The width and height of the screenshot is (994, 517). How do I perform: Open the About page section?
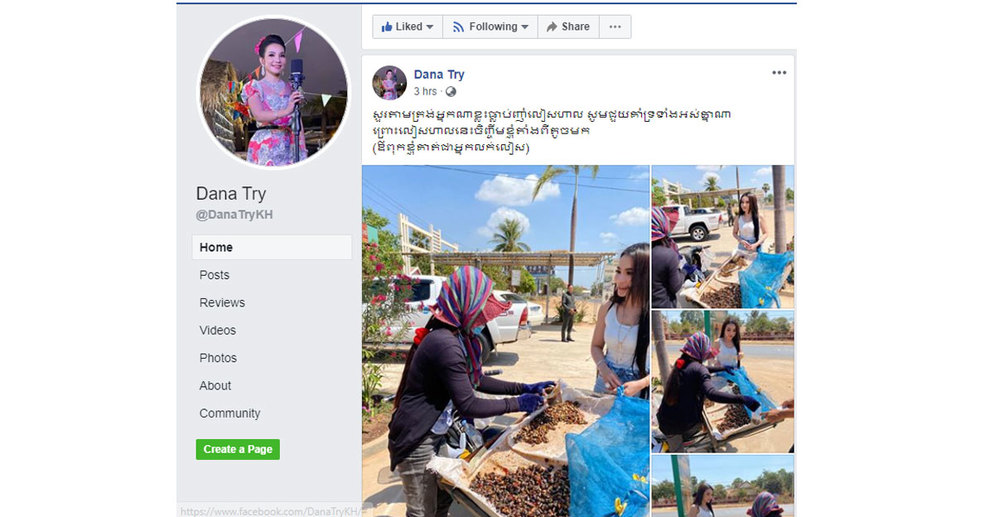coord(216,385)
